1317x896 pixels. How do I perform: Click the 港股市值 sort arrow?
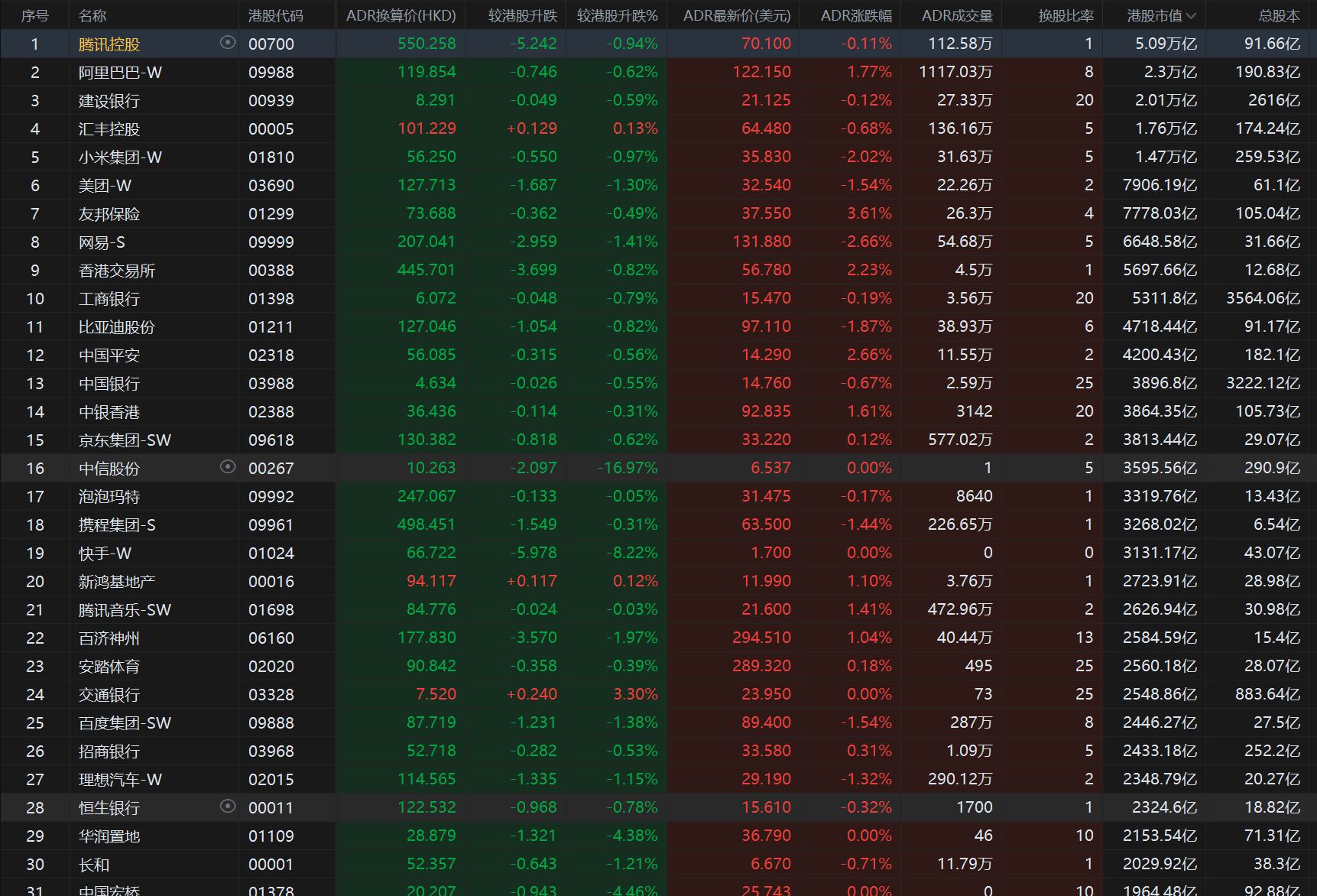[1191, 15]
